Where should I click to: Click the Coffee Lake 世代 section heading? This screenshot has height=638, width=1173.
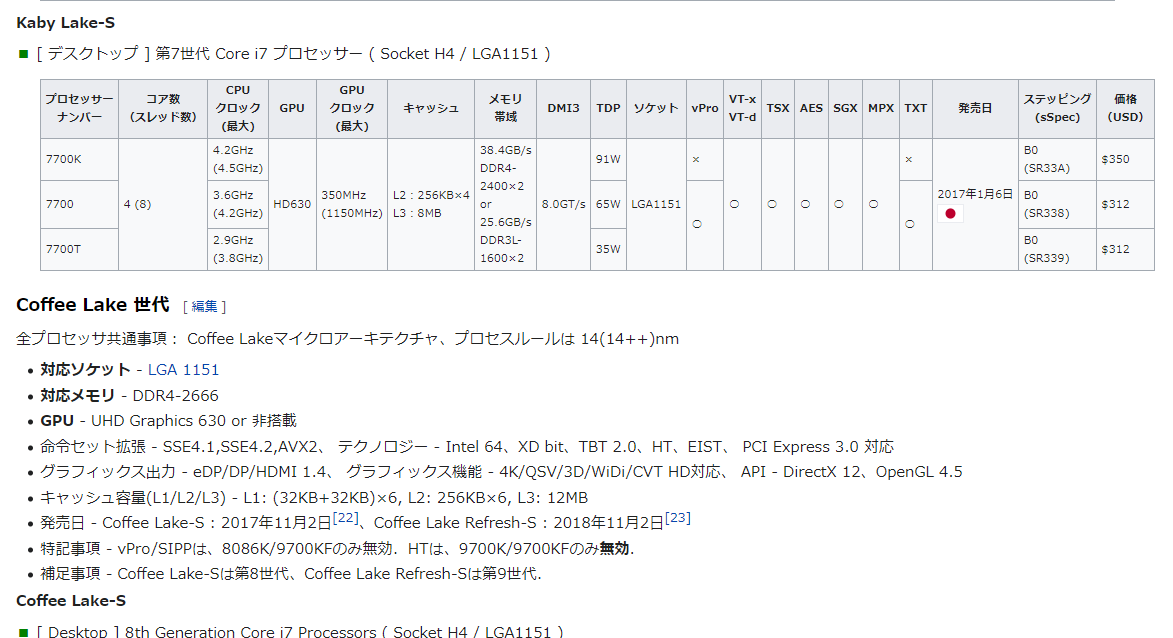(x=93, y=305)
